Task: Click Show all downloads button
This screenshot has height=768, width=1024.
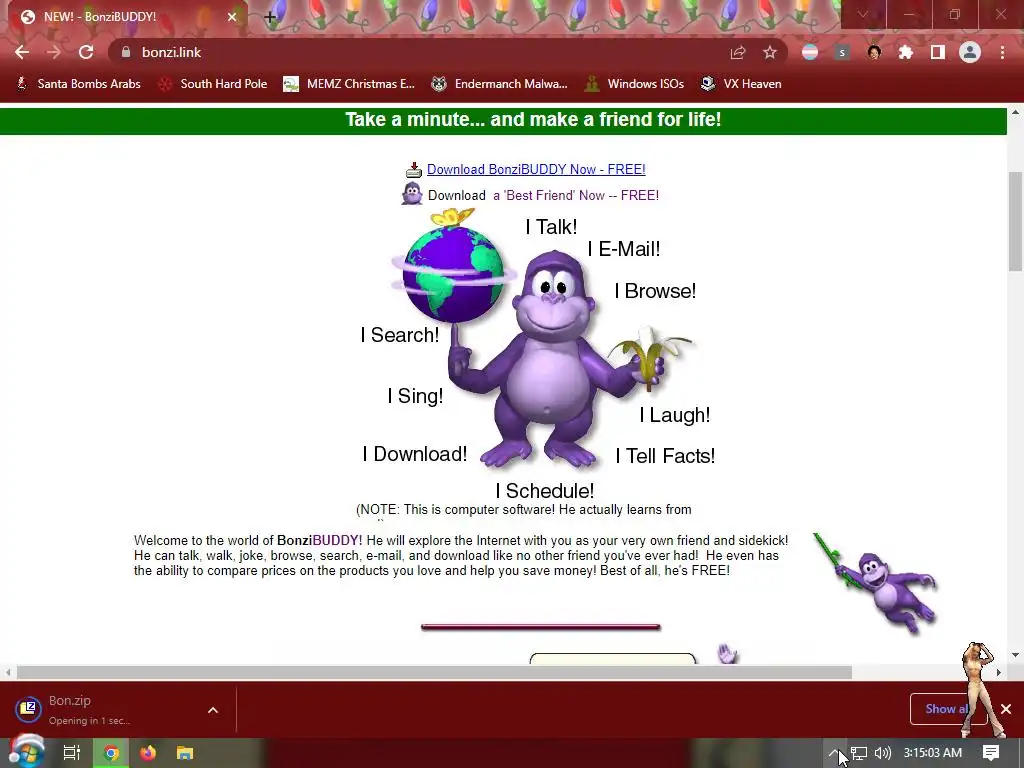Action: 948,709
